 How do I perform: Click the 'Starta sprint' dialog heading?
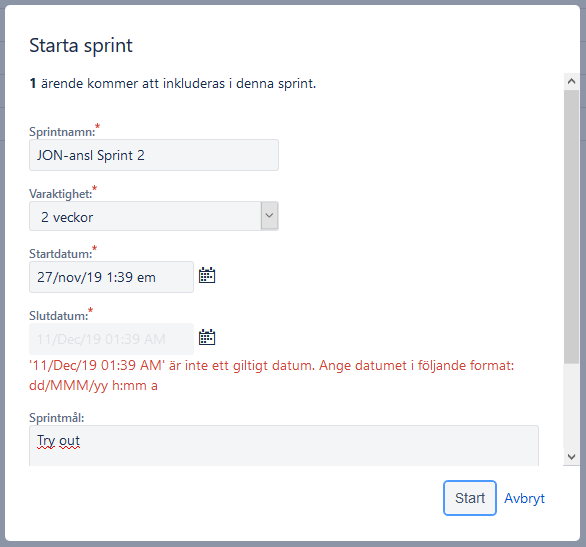pyautogui.click(x=81, y=46)
